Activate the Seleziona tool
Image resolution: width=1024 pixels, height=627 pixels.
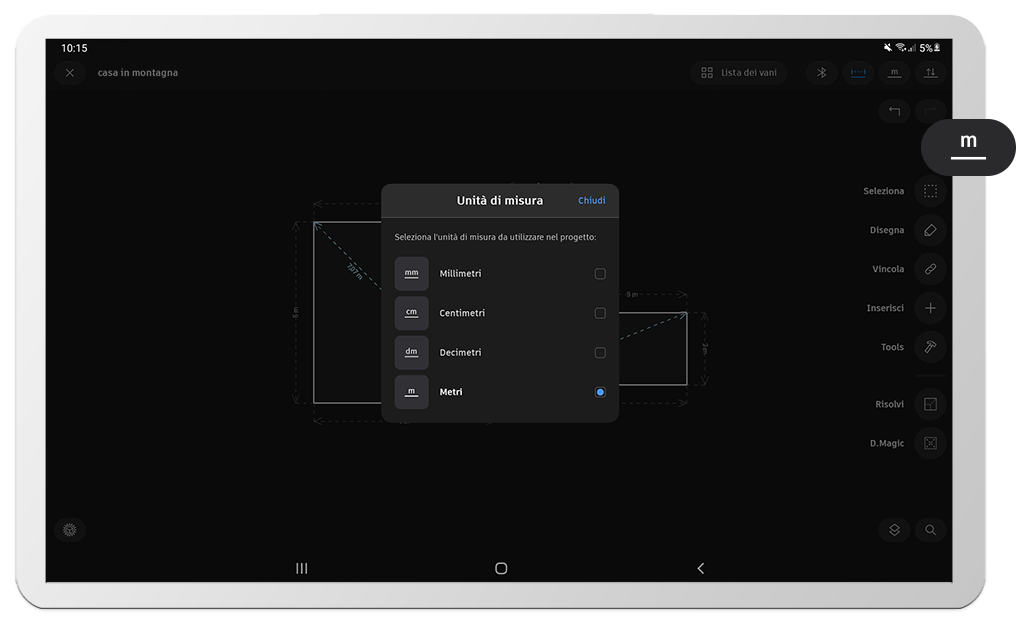pos(930,191)
